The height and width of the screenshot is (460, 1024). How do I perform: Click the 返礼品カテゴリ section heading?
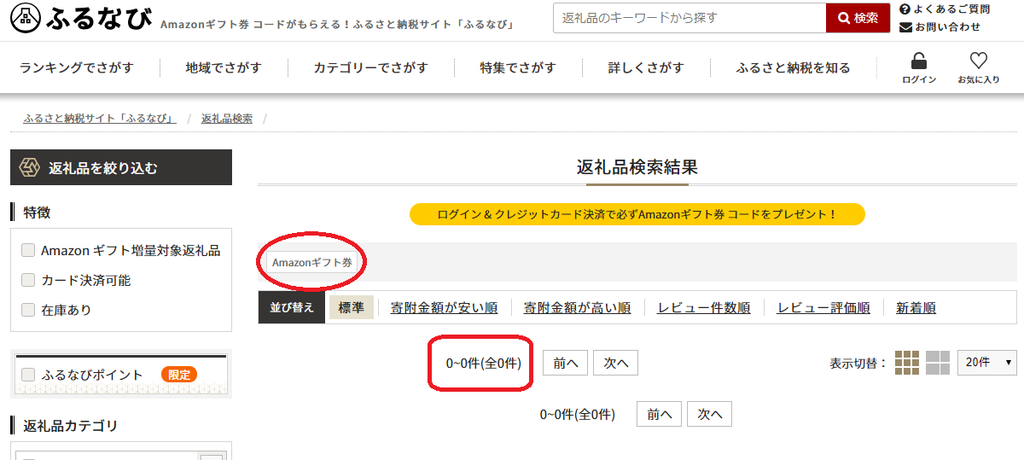pos(71,426)
